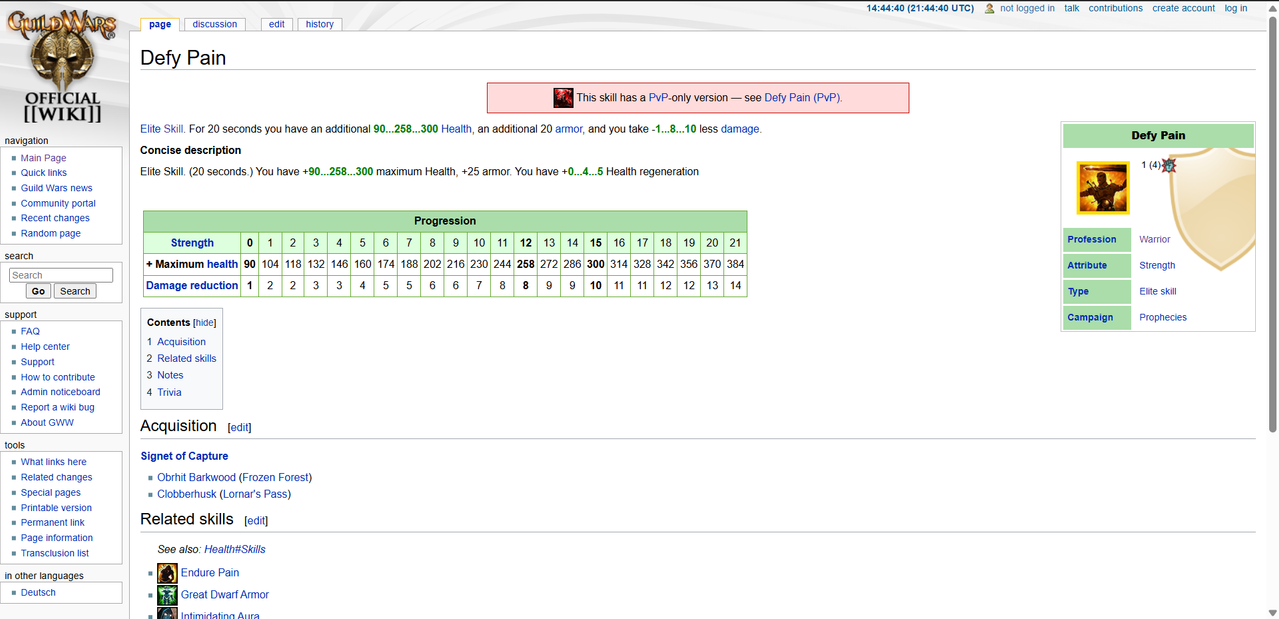Image resolution: width=1279 pixels, height=619 pixels.
Task: Open the edit tab
Action: pyautogui.click(x=277, y=24)
